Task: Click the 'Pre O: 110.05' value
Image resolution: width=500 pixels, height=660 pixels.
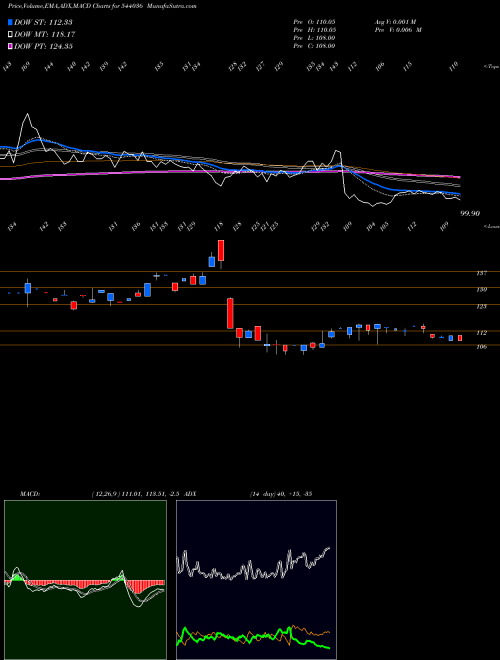Action: (314, 21)
